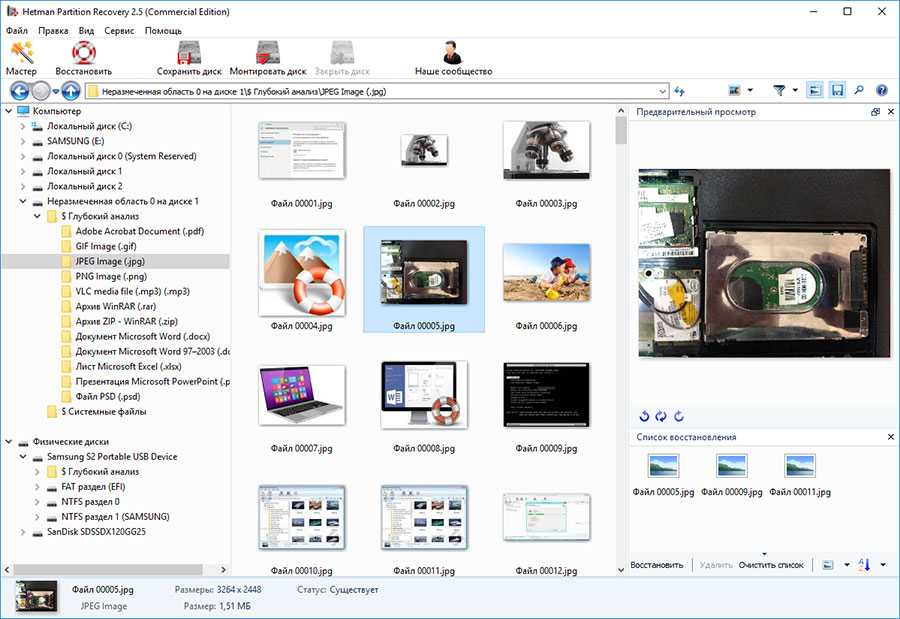The height and width of the screenshot is (619, 900).
Task: Click Восстановить button under recovery list
Action: pyautogui.click(x=657, y=565)
